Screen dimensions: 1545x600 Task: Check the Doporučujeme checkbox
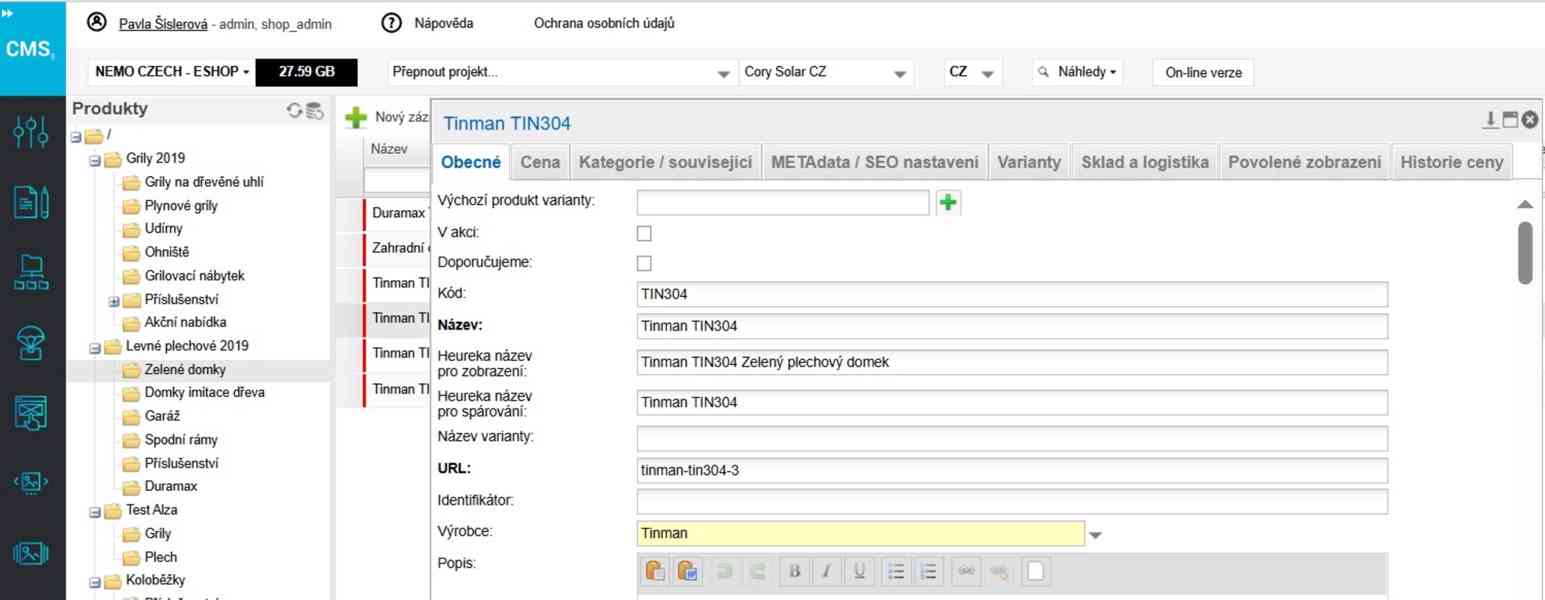(x=644, y=263)
